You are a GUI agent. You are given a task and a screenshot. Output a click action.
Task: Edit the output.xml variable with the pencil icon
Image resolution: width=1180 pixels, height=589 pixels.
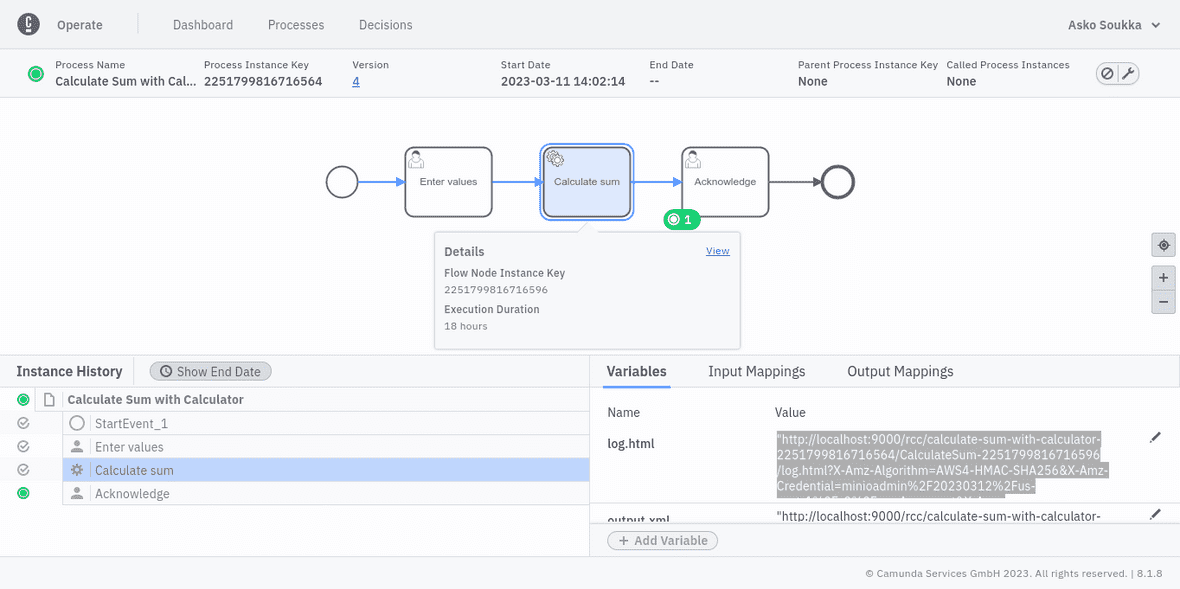click(1155, 513)
